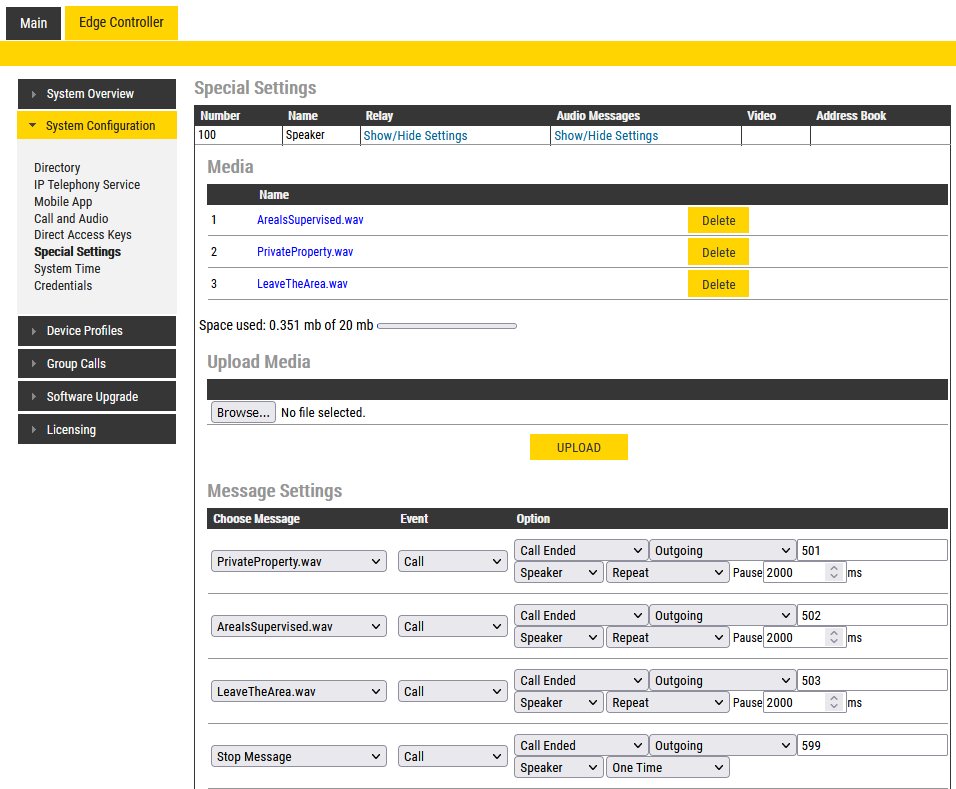
Task: Open the PrivateProperty.wav message dropdown
Action: (299, 562)
